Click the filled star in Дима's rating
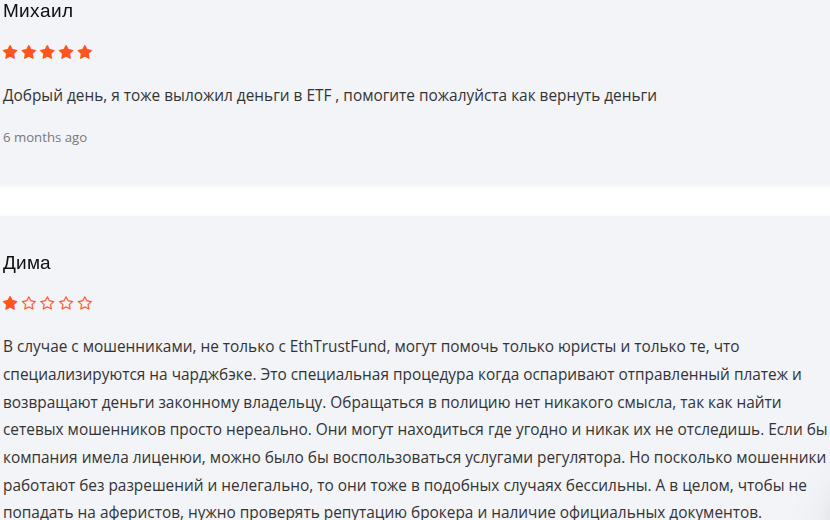Image resolution: width=830 pixels, height=520 pixels. pyautogui.click(x=10, y=302)
